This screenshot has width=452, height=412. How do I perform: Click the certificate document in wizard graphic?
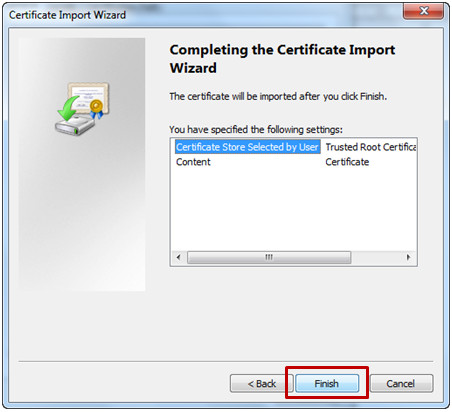click(88, 97)
